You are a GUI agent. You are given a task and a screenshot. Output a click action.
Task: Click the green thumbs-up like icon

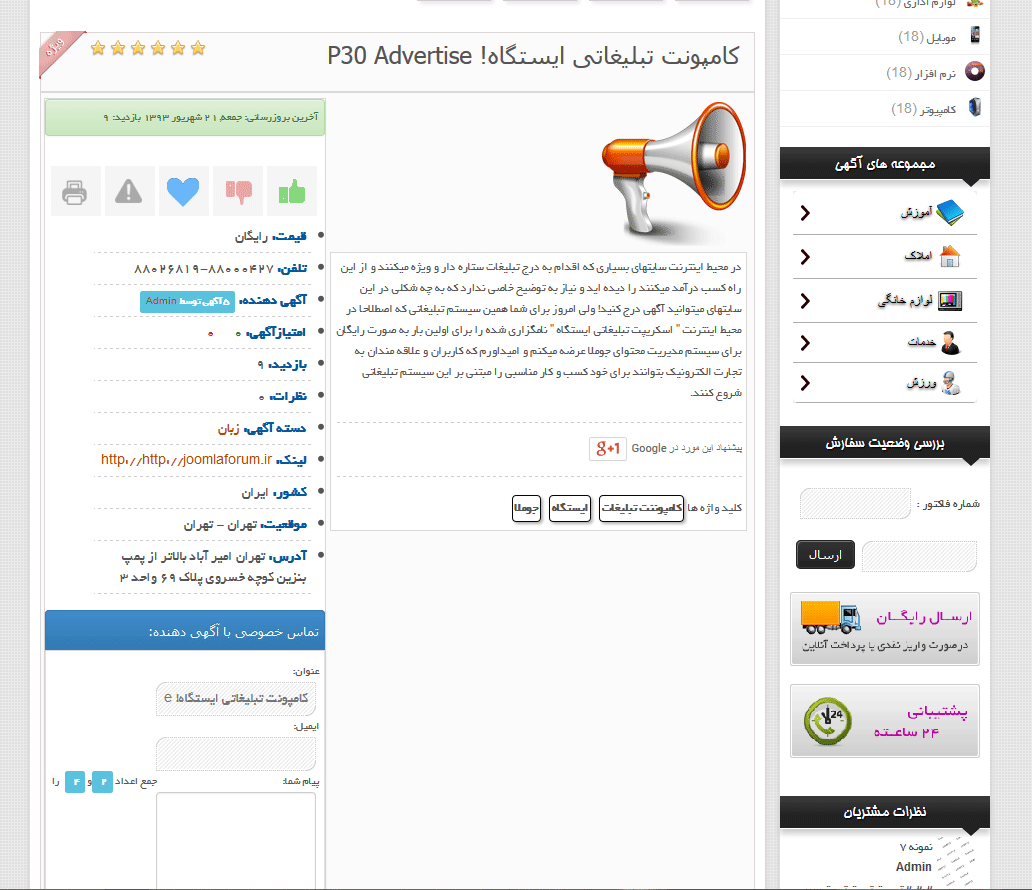click(x=292, y=191)
